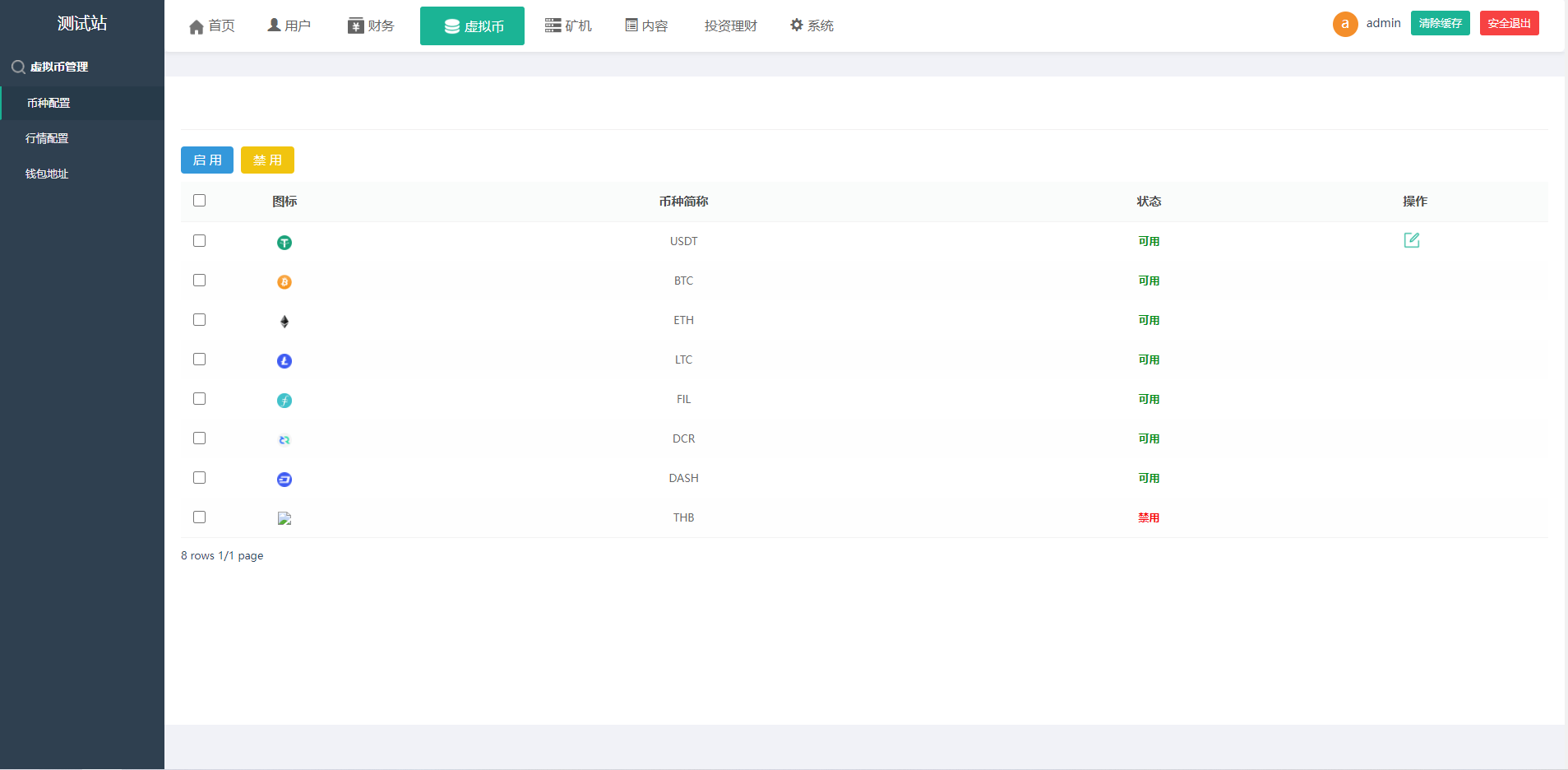Select the DCR row checkbox
The width and height of the screenshot is (1568, 770).
(x=199, y=438)
